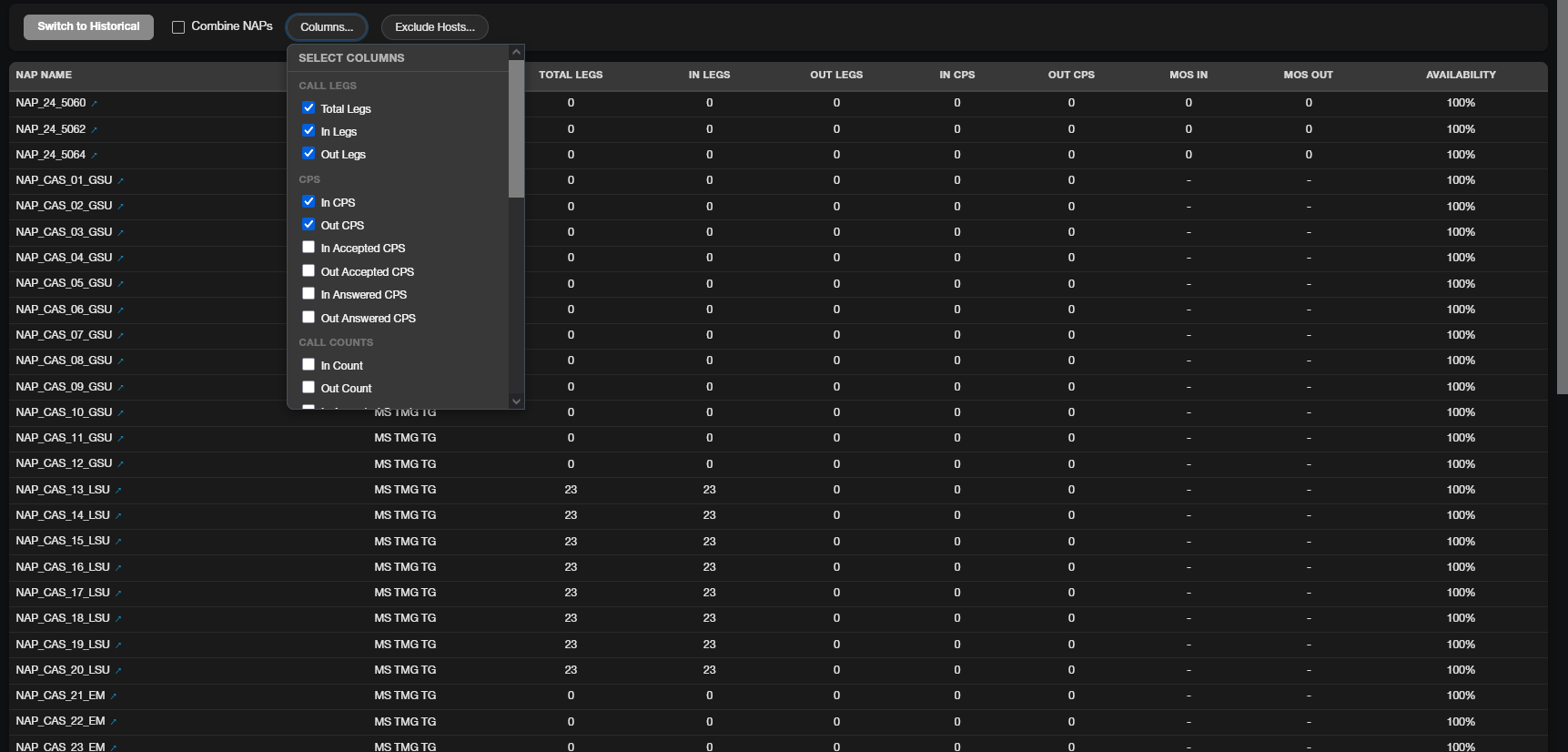
Task: Open the Exclude Hosts... dropdown
Action: [x=435, y=27]
